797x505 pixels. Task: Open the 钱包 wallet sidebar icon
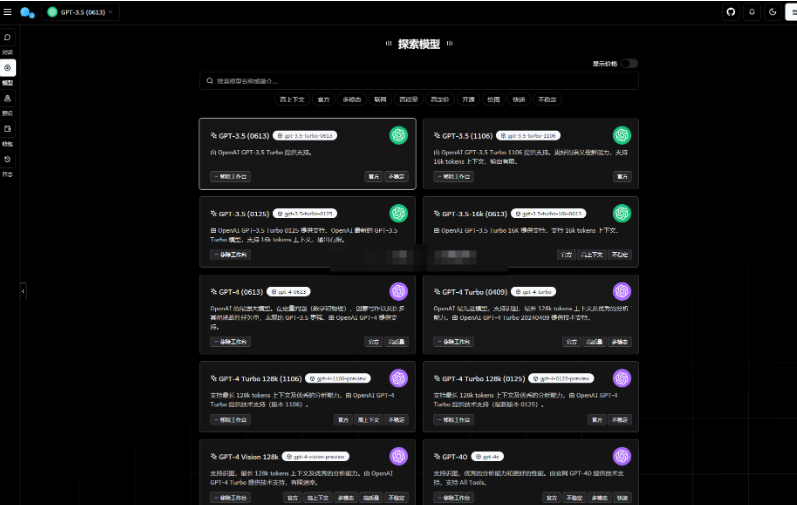[8, 129]
